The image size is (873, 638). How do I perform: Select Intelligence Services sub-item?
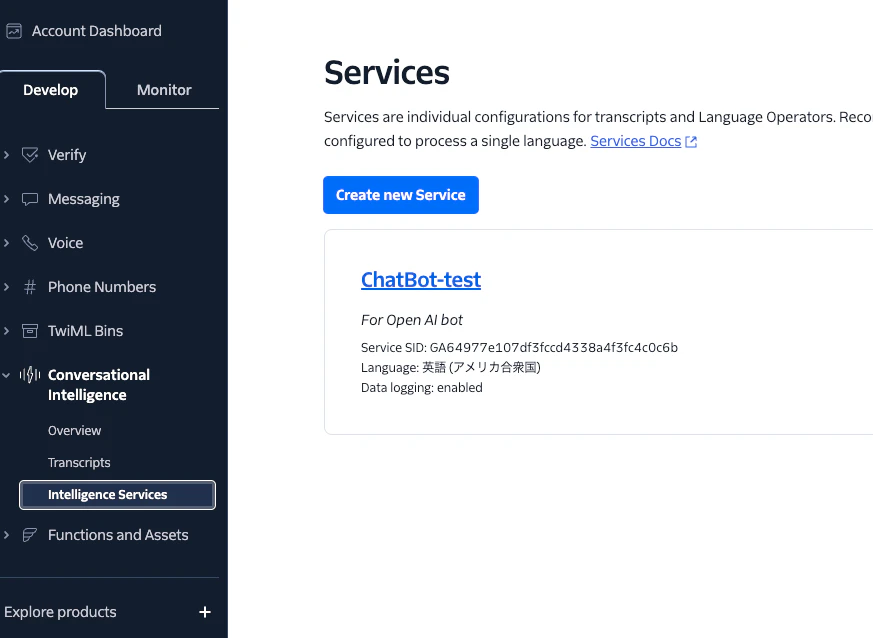click(x=117, y=495)
